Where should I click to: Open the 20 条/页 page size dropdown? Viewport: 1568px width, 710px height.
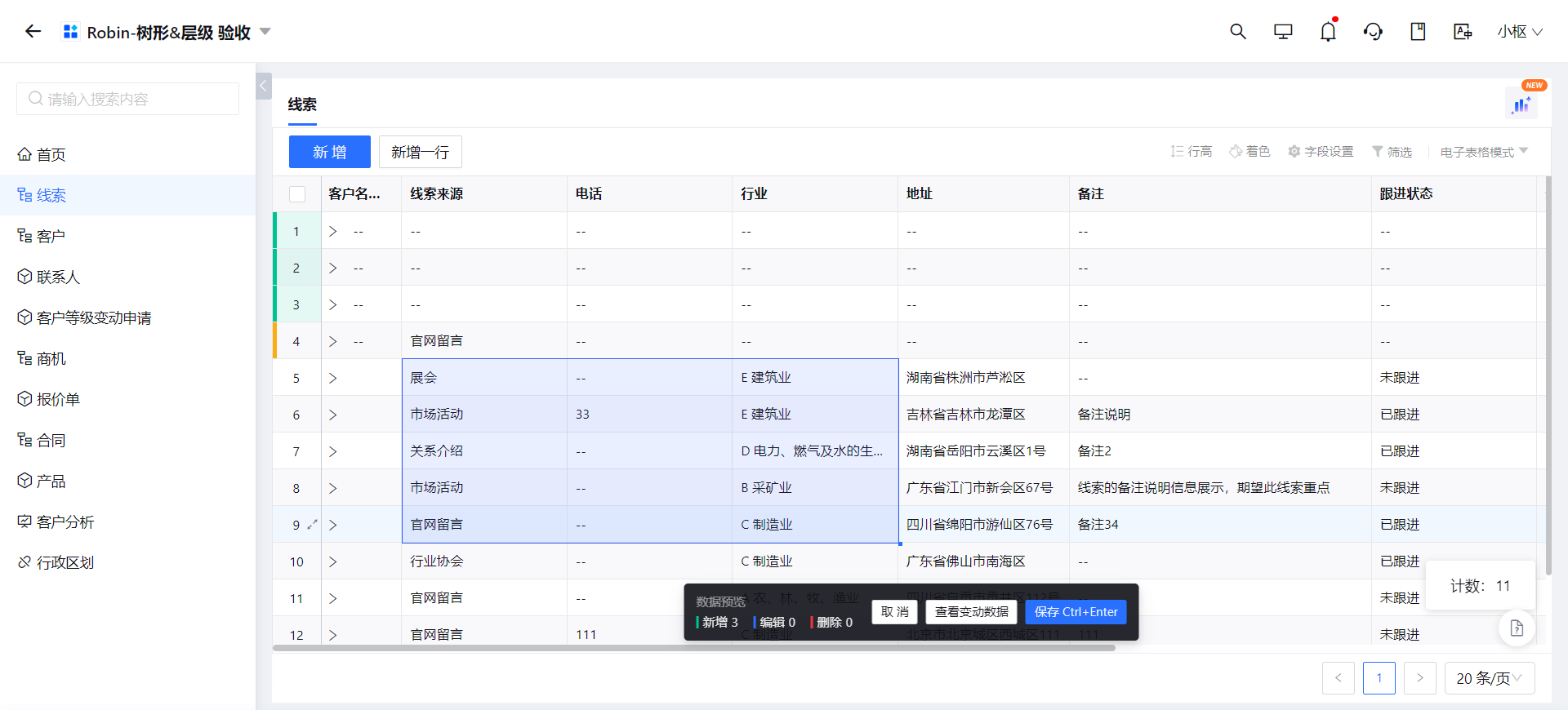click(x=1490, y=678)
